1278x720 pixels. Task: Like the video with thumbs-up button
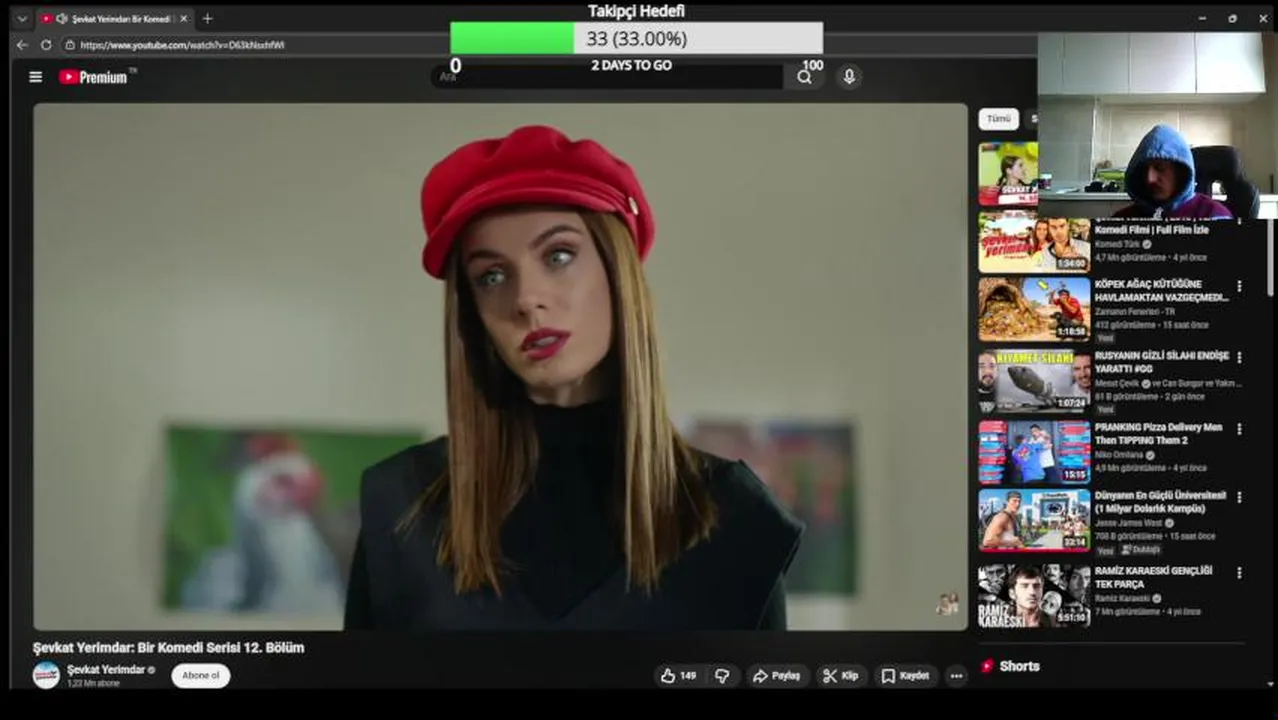pyautogui.click(x=678, y=676)
